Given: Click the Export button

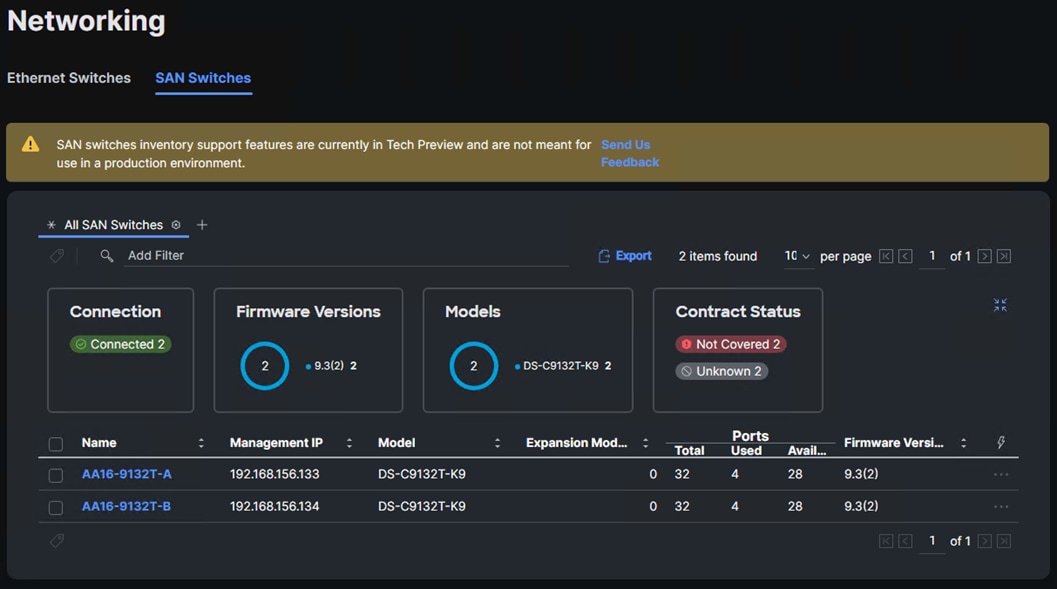Looking at the screenshot, I should click(625, 256).
